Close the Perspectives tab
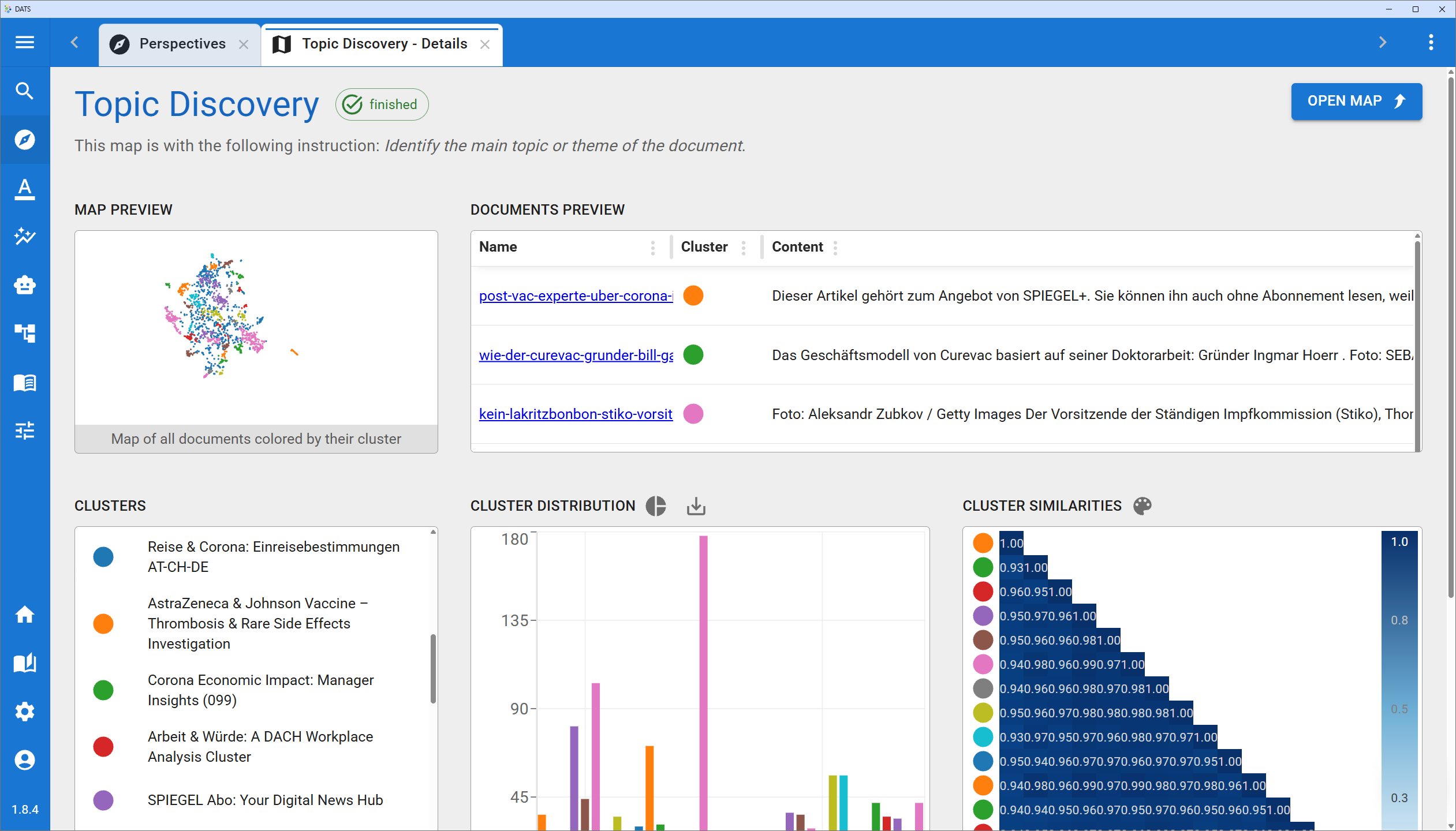Image resolution: width=1456 pixels, height=831 pixels. 244,44
